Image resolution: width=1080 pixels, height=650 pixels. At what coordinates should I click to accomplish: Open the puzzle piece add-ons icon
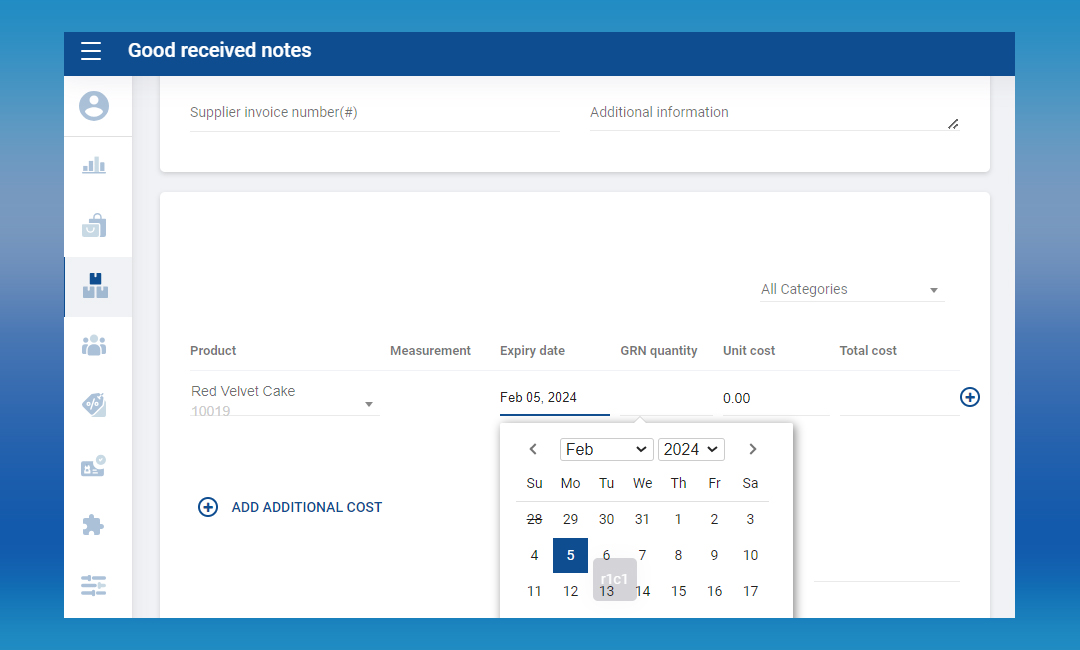click(94, 525)
